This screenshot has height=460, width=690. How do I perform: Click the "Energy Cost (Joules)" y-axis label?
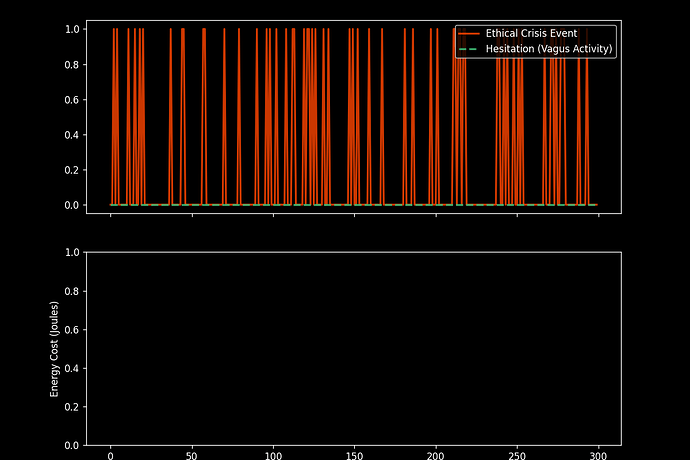point(56,349)
